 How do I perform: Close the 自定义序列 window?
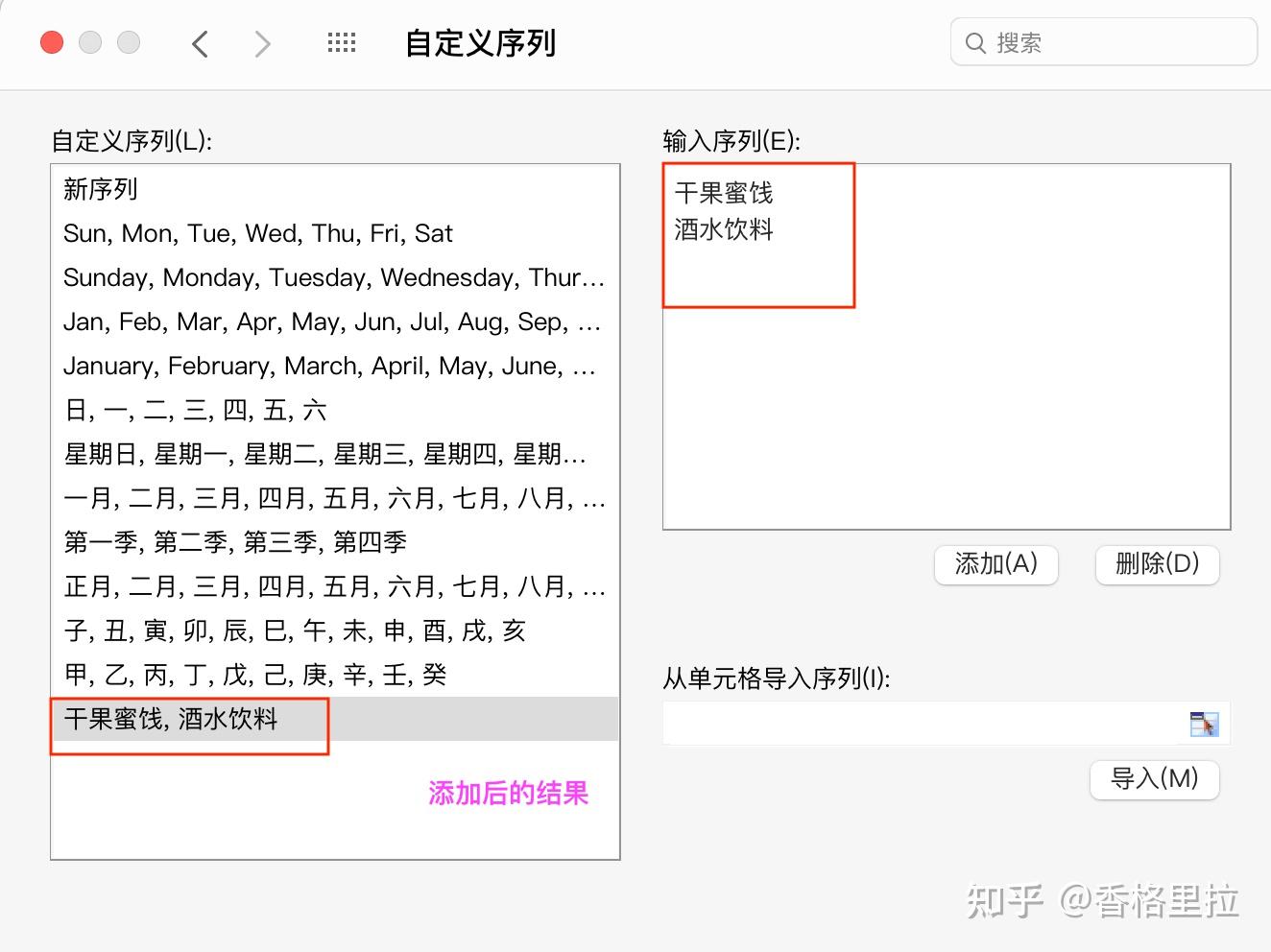pyautogui.click(x=52, y=42)
